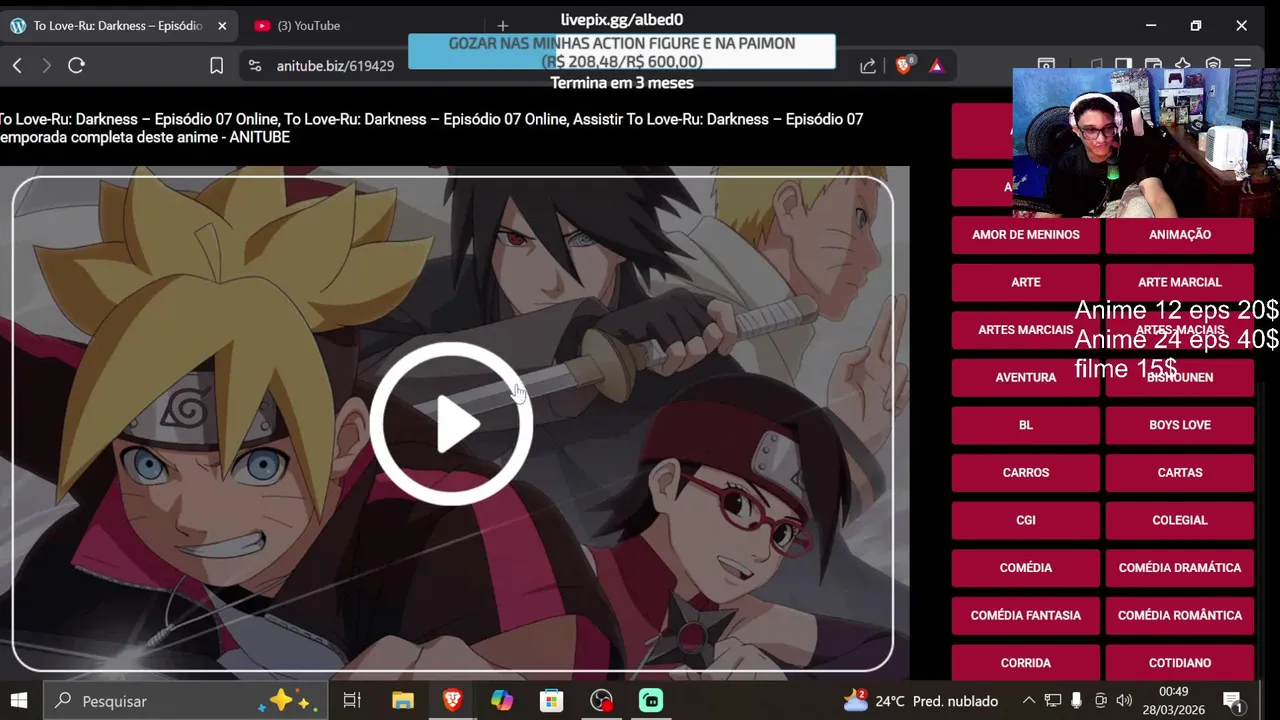Viewport: 1280px width, 720px height.
Task: Open the CORRIDA genre
Action: pyautogui.click(x=1026, y=663)
